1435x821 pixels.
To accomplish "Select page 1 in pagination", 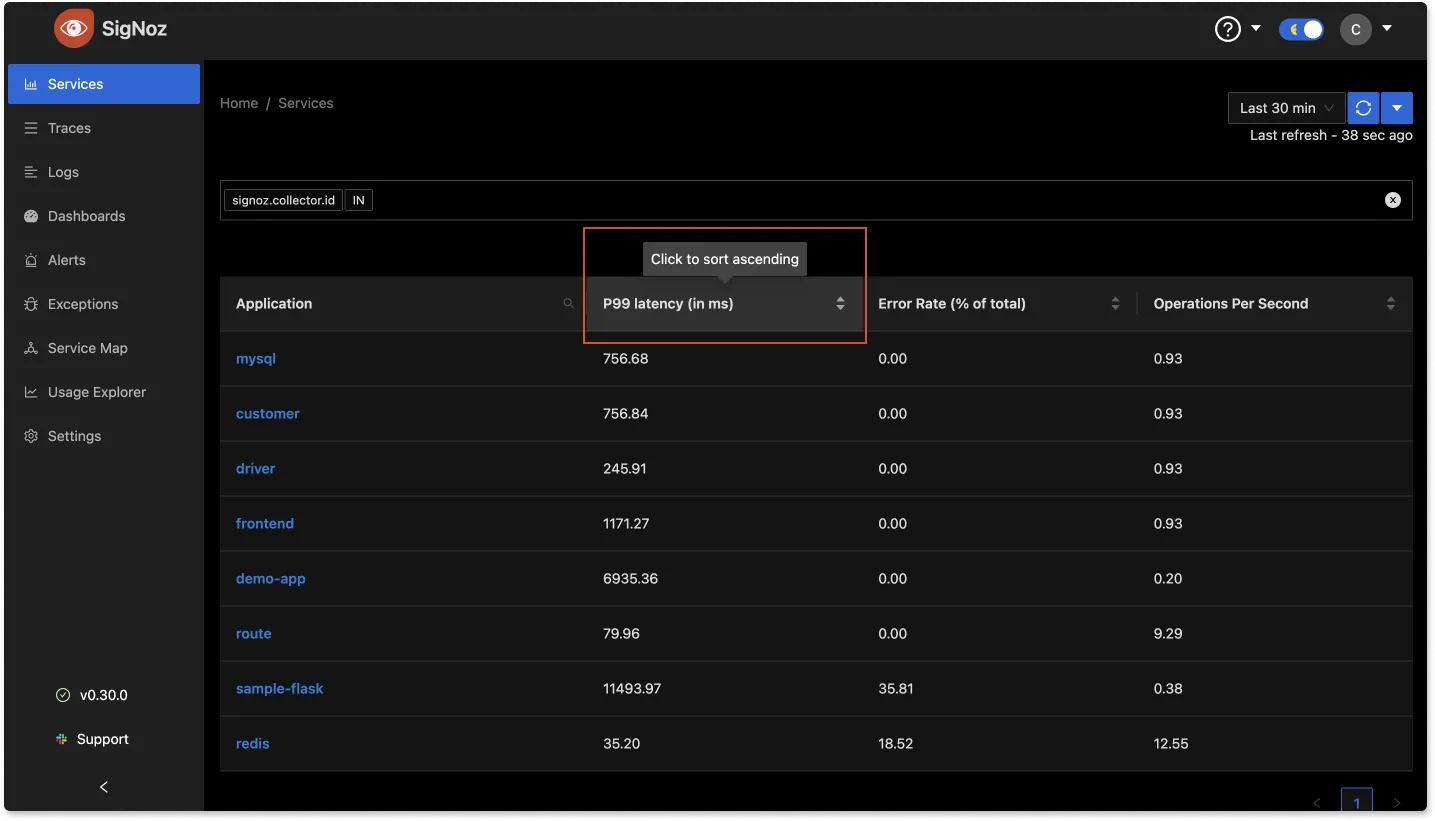I will (x=1357, y=801).
